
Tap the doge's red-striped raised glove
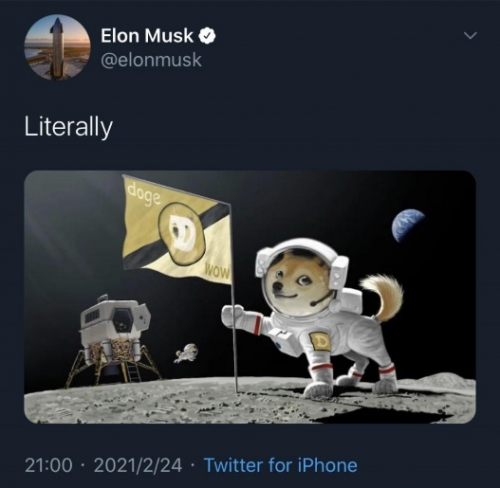[x=235, y=316]
